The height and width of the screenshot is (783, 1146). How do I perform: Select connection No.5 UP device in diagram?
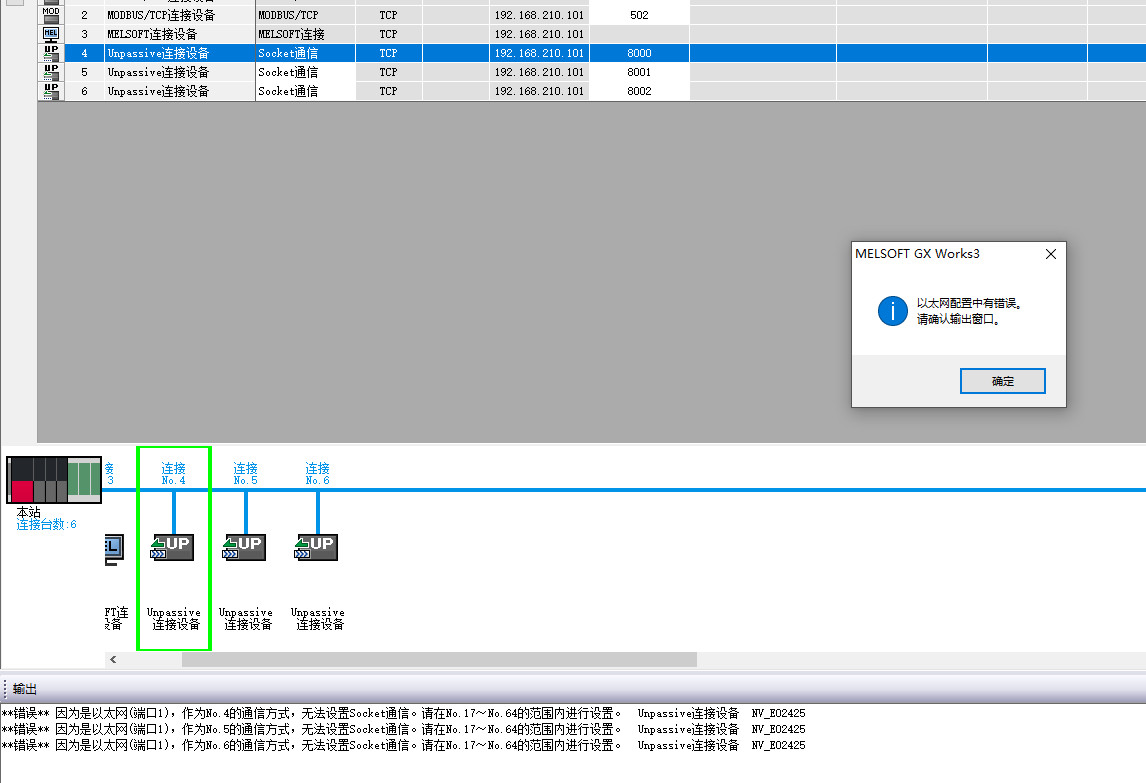[245, 548]
